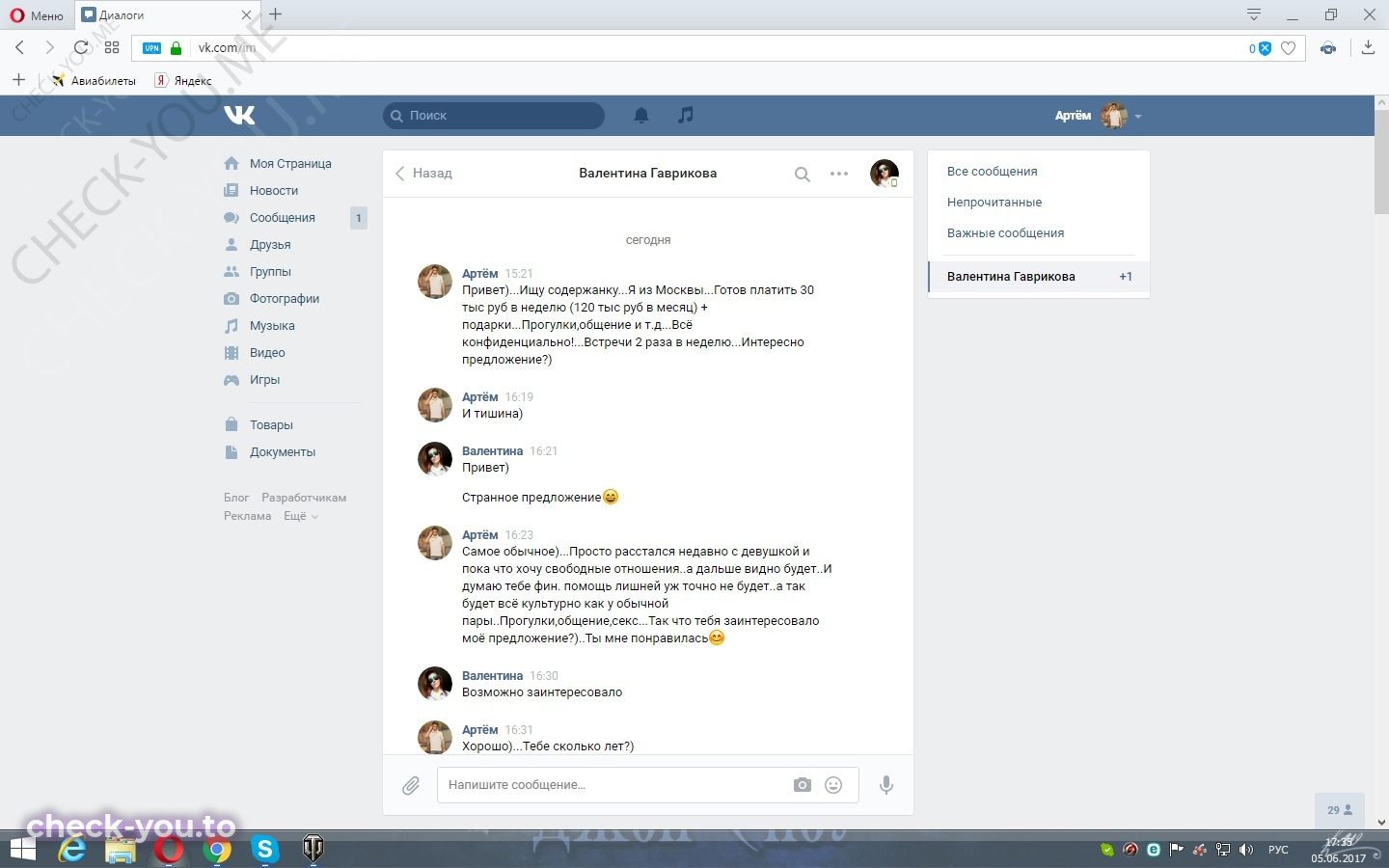This screenshot has width=1389, height=868.
Task: Open Internet Explorer from the taskbar
Action: coord(72,850)
